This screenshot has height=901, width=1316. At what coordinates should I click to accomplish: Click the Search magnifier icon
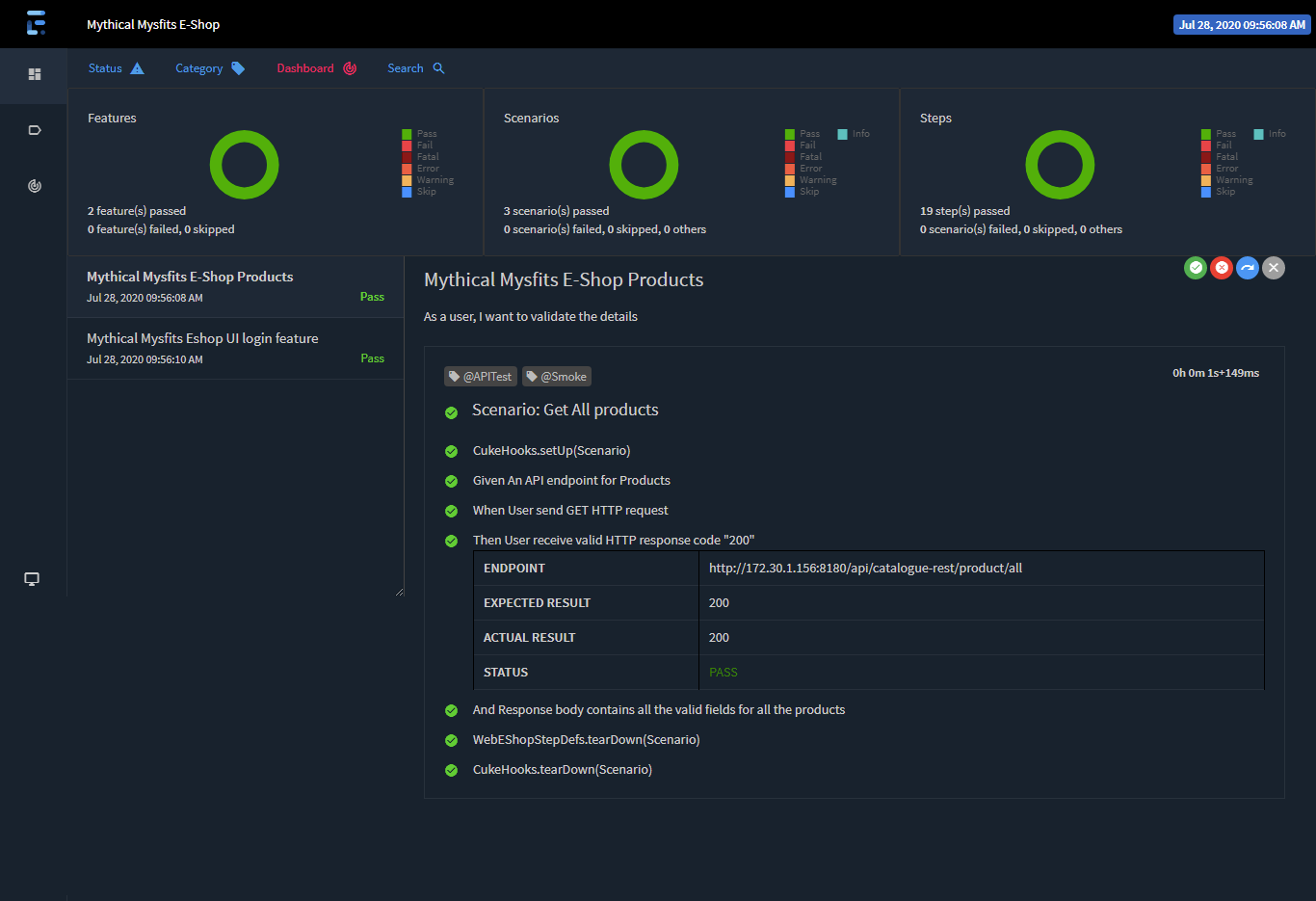pos(438,68)
